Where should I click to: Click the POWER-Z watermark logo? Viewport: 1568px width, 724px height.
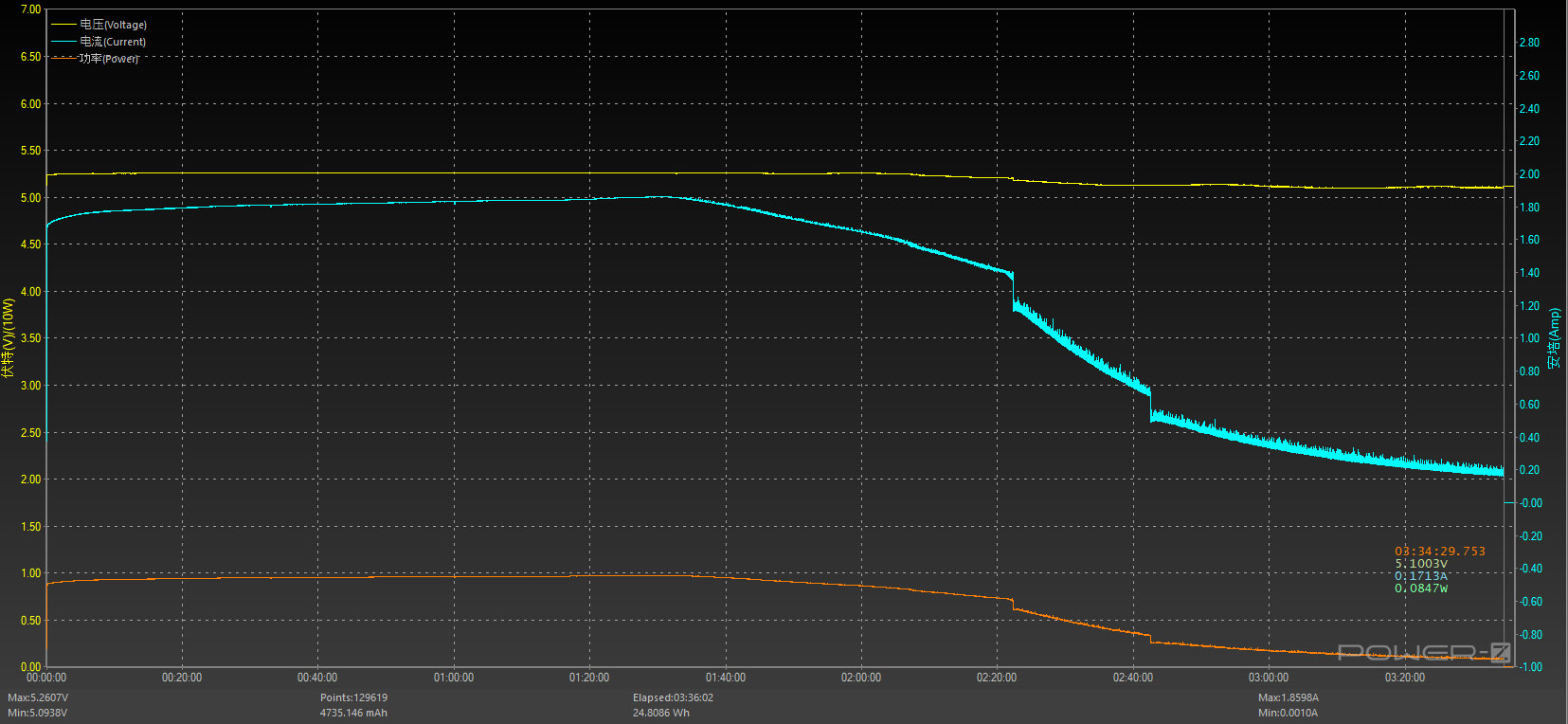point(1424,652)
